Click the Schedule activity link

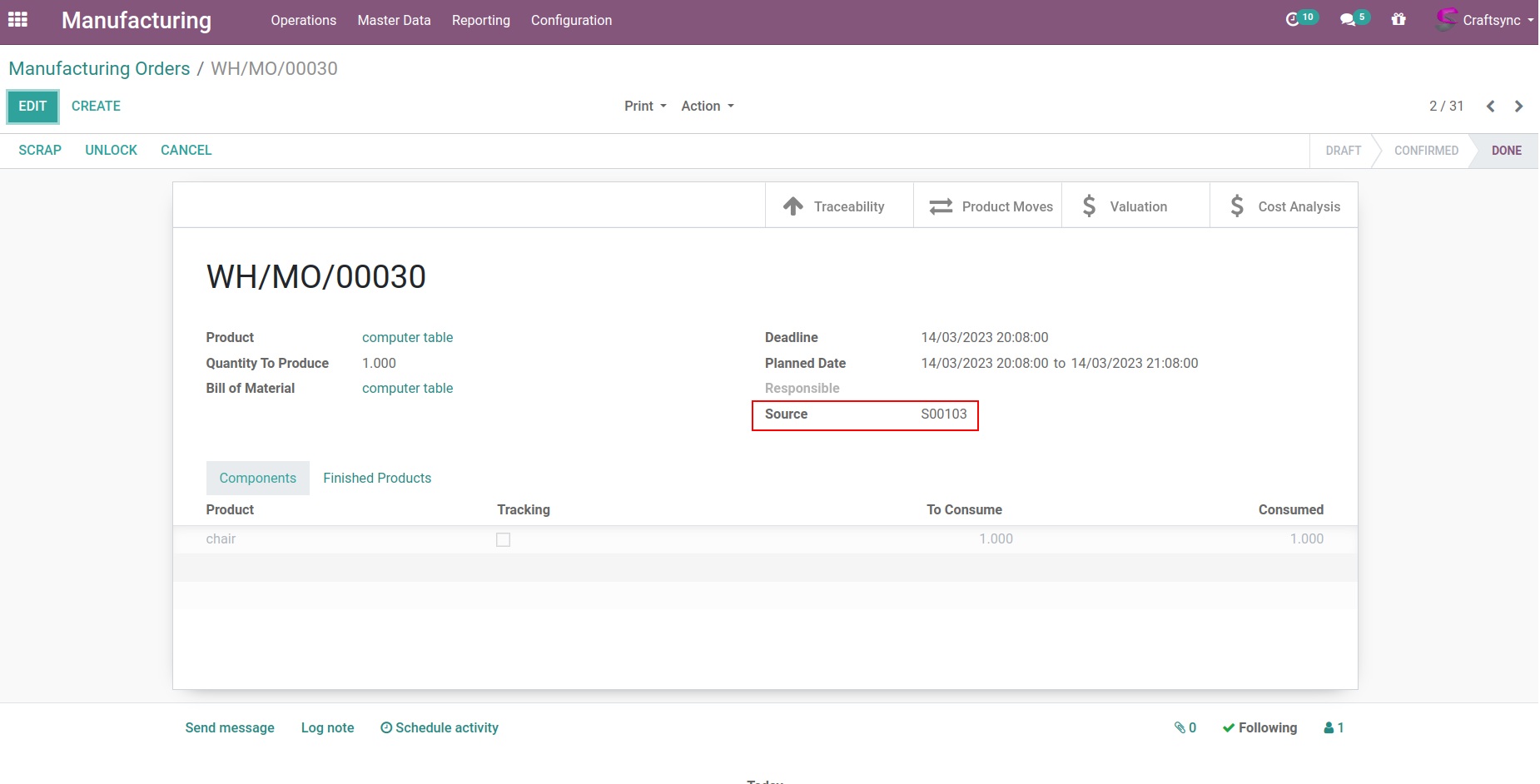tap(440, 727)
